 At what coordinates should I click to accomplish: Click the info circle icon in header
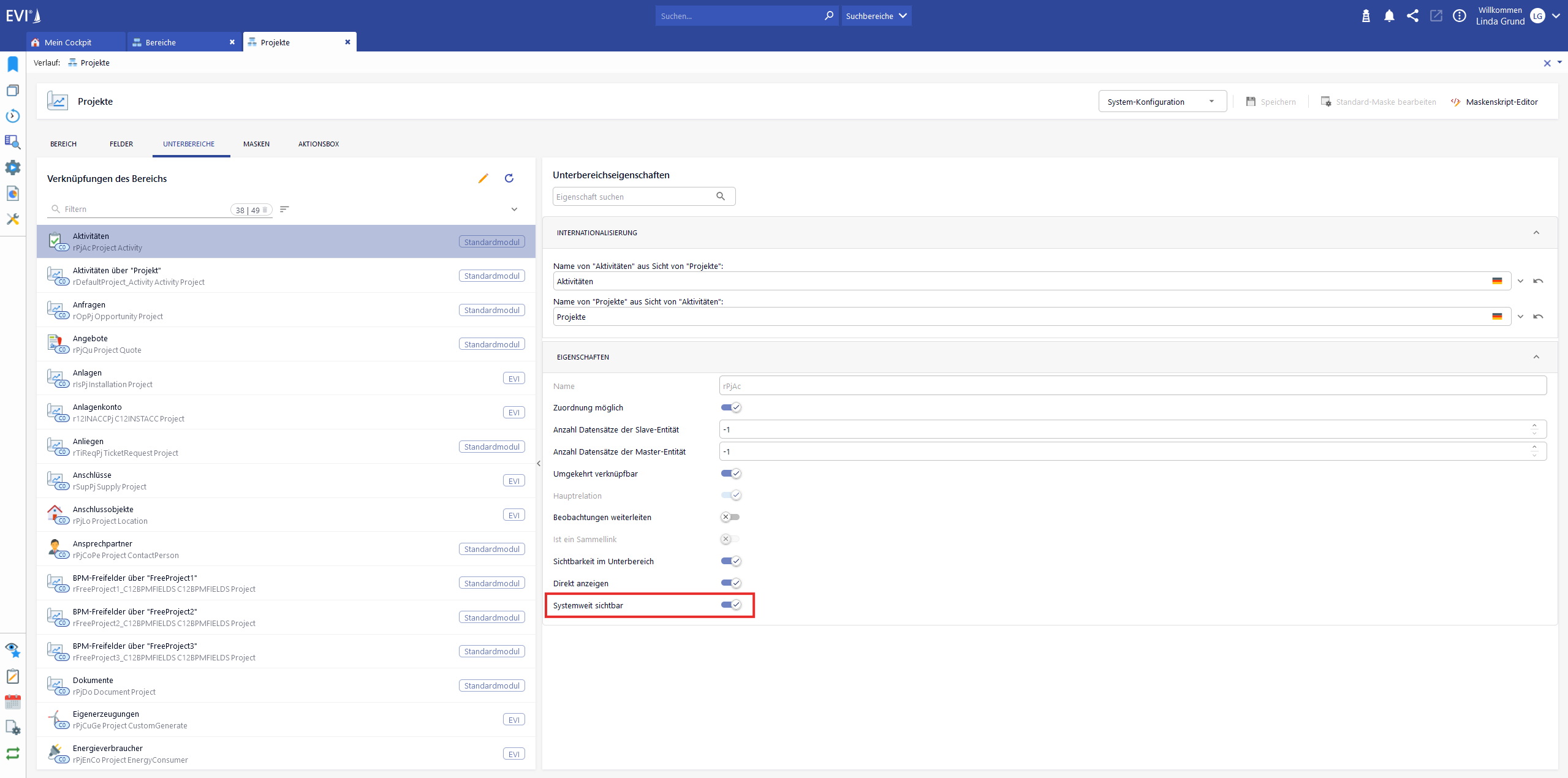1460,16
